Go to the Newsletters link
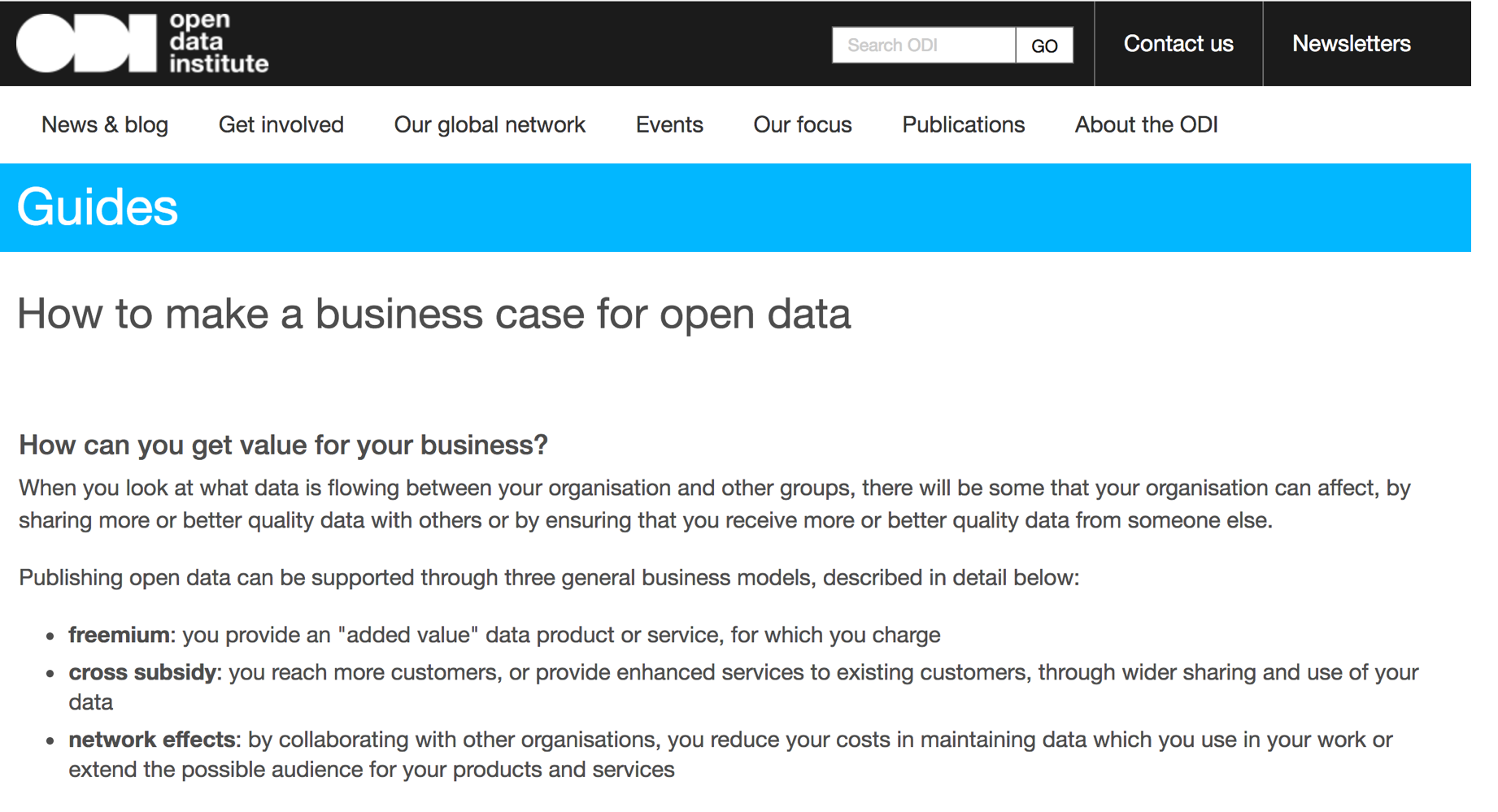The height and width of the screenshot is (812, 1498). [x=1351, y=44]
